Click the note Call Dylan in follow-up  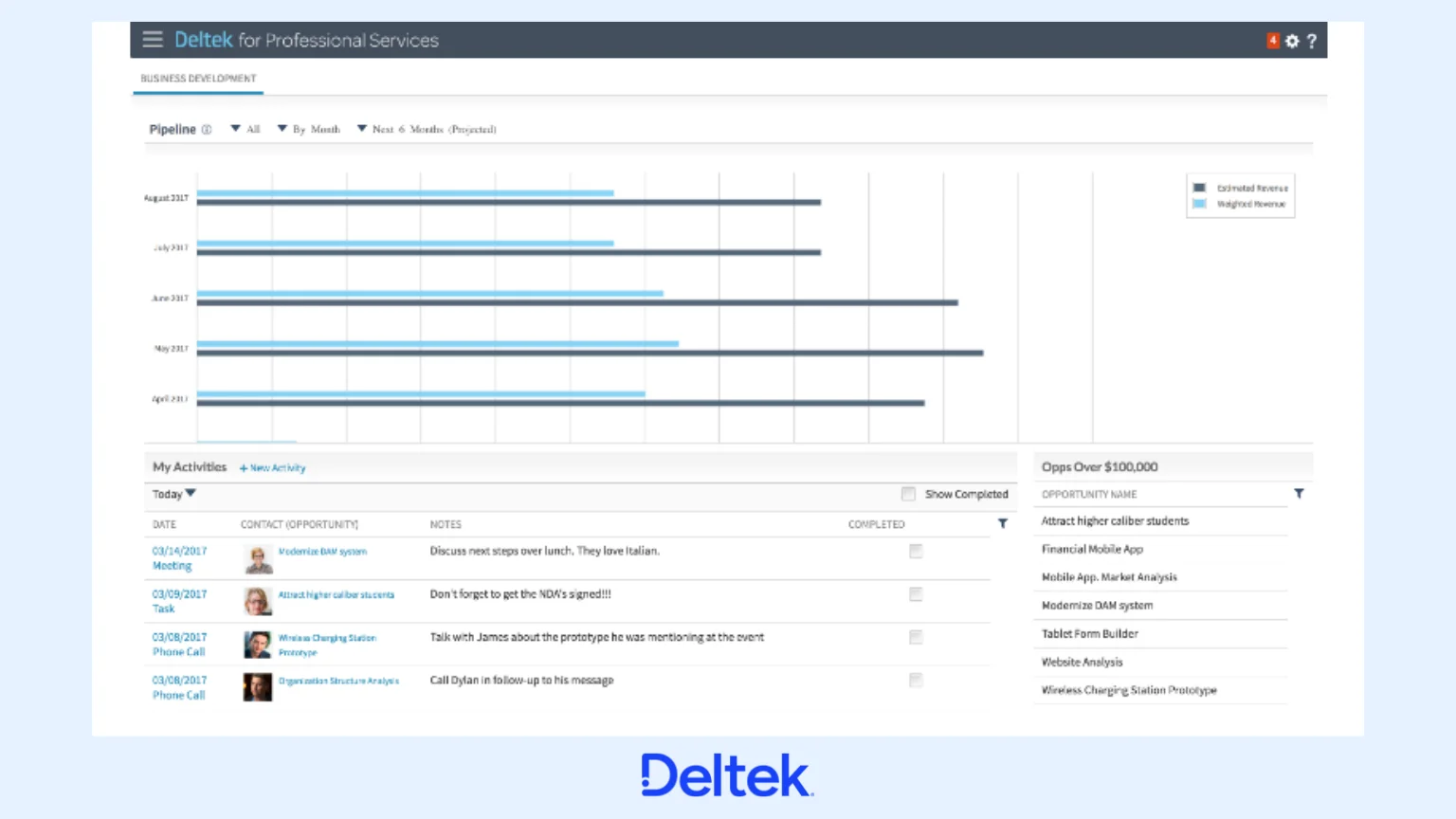pyautogui.click(x=521, y=681)
